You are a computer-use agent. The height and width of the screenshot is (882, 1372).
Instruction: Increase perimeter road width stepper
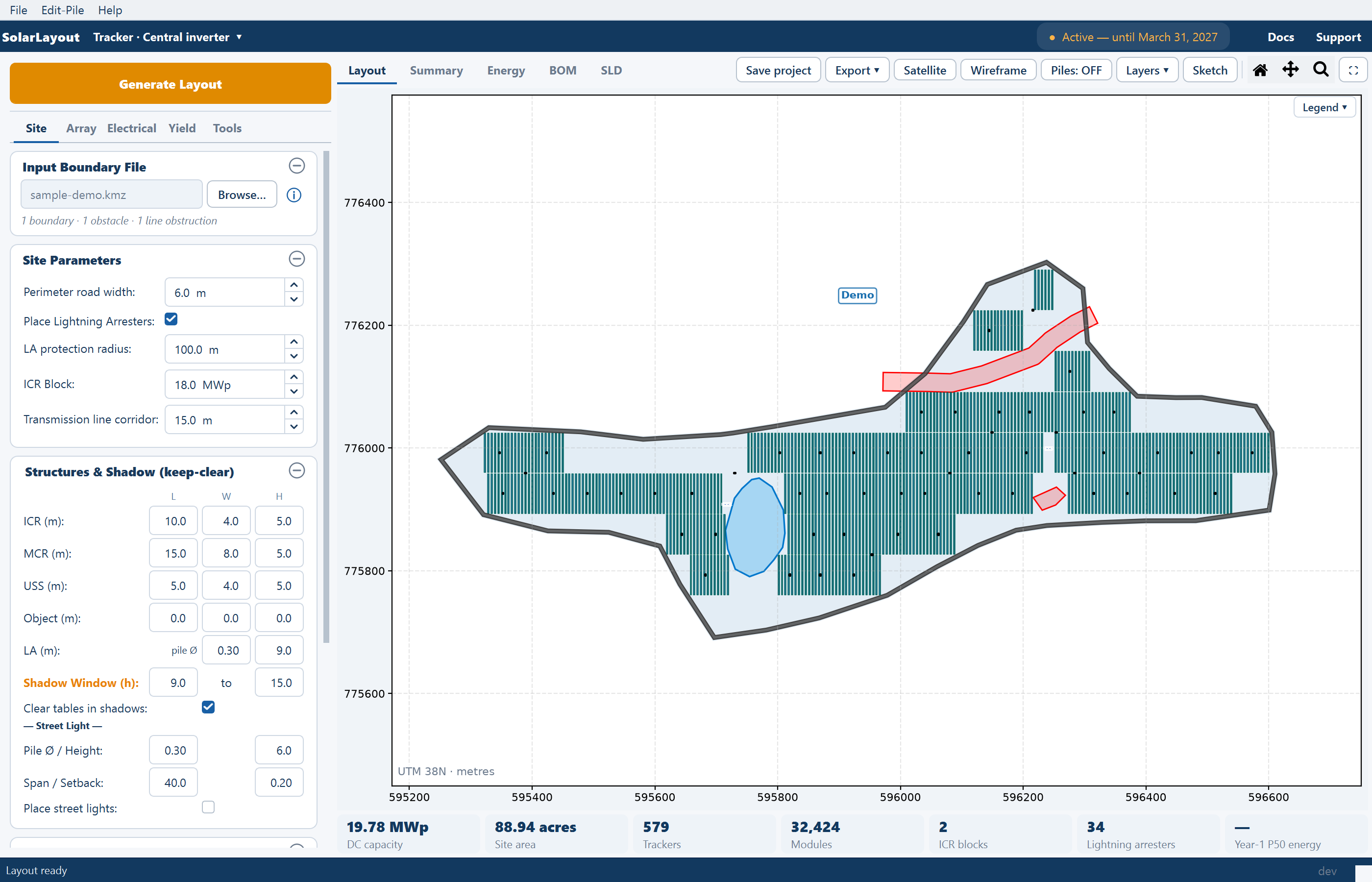click(294, 285)
